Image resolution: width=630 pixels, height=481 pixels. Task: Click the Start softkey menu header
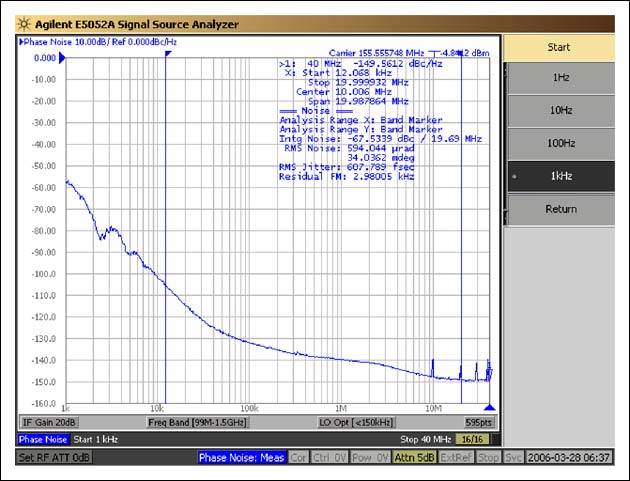tap(560, 46)
